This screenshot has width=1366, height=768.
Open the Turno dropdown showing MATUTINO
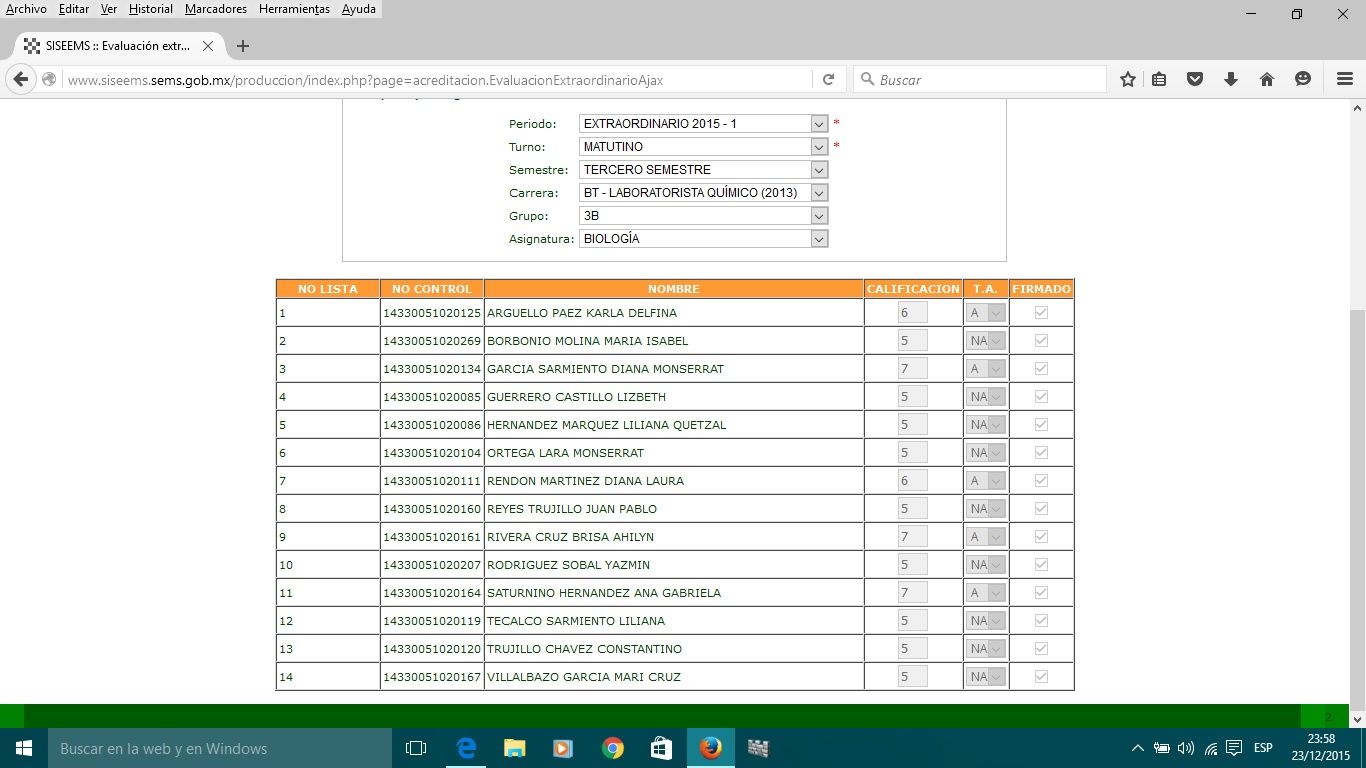tap(704, 147)
